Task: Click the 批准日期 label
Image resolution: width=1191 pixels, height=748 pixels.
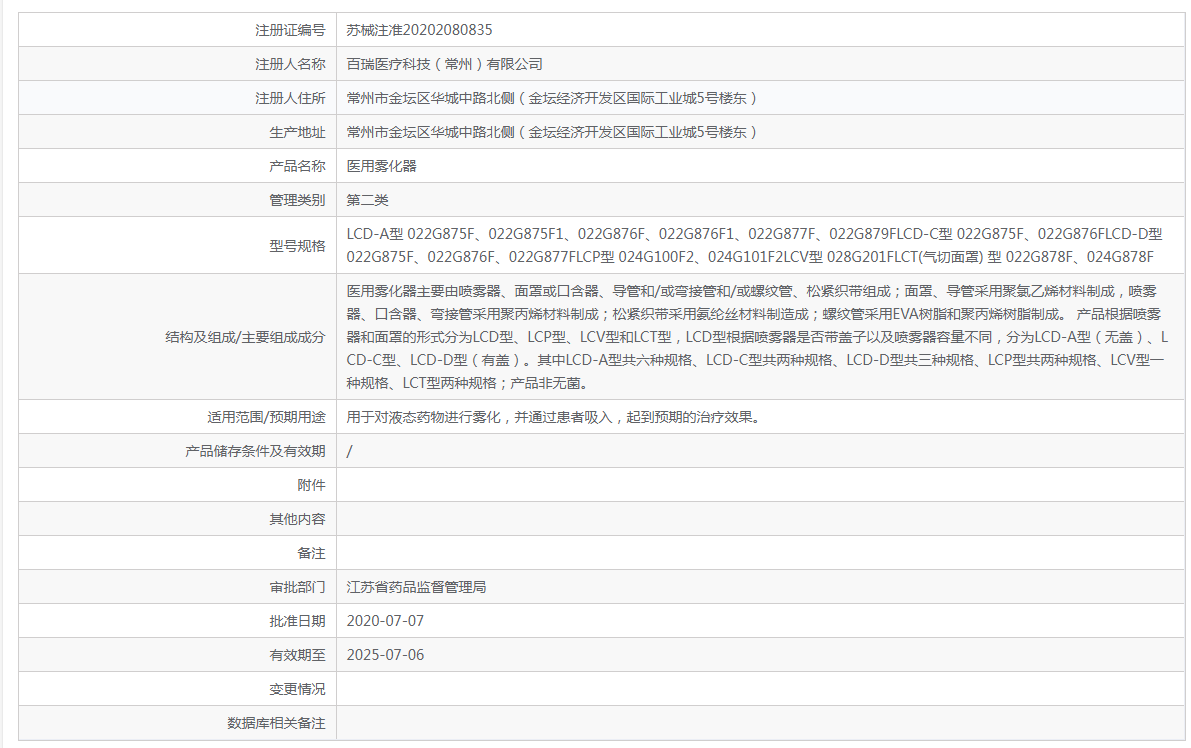Action: (297, 621)
